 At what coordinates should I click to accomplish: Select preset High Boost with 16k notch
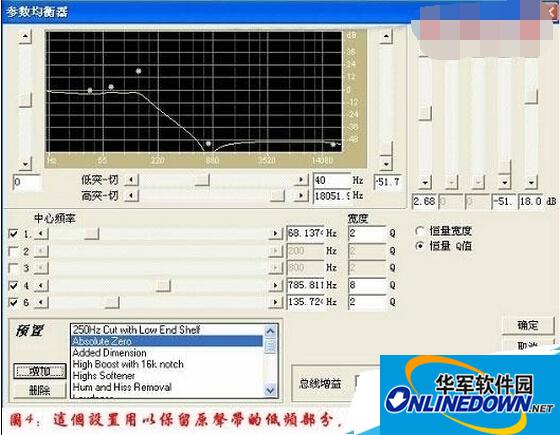(128, 364)
